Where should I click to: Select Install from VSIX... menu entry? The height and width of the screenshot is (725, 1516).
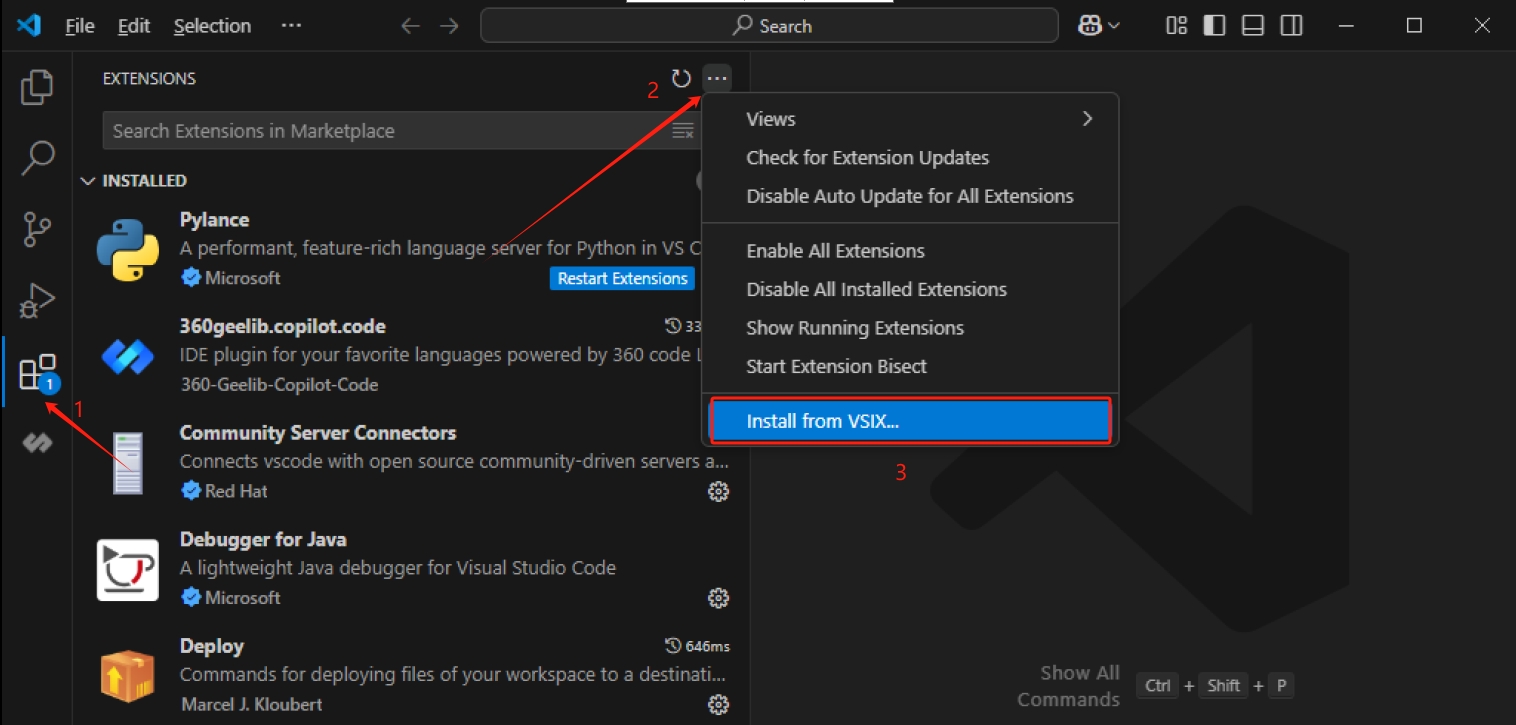coord(910,421)
